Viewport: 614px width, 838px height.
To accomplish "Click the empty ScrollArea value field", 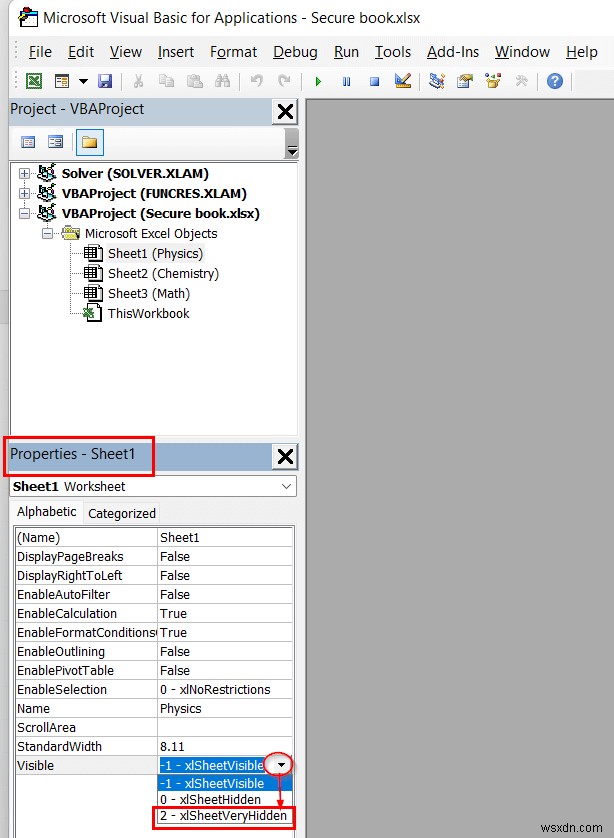I will (x=225, y=727).
